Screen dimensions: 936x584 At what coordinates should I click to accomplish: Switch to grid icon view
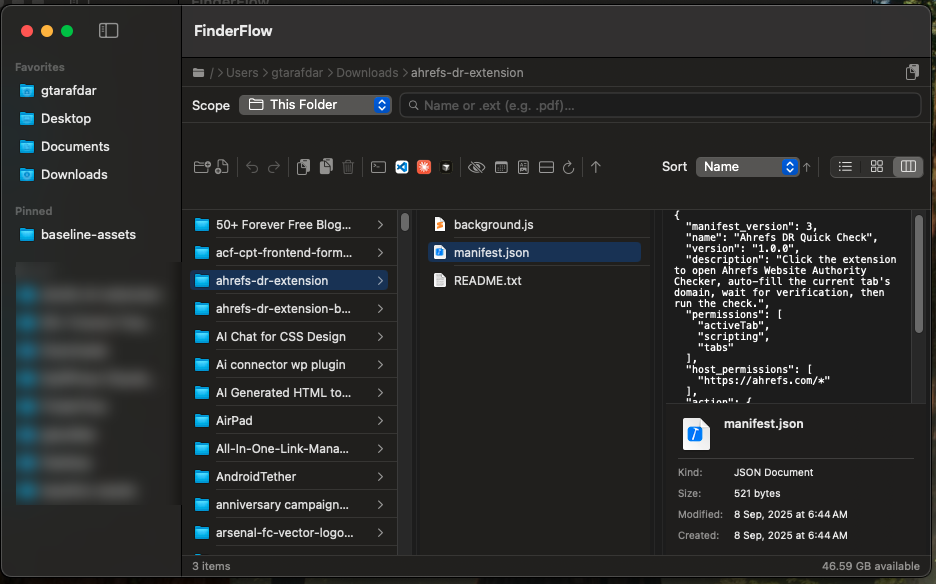[x=877, y=167]
